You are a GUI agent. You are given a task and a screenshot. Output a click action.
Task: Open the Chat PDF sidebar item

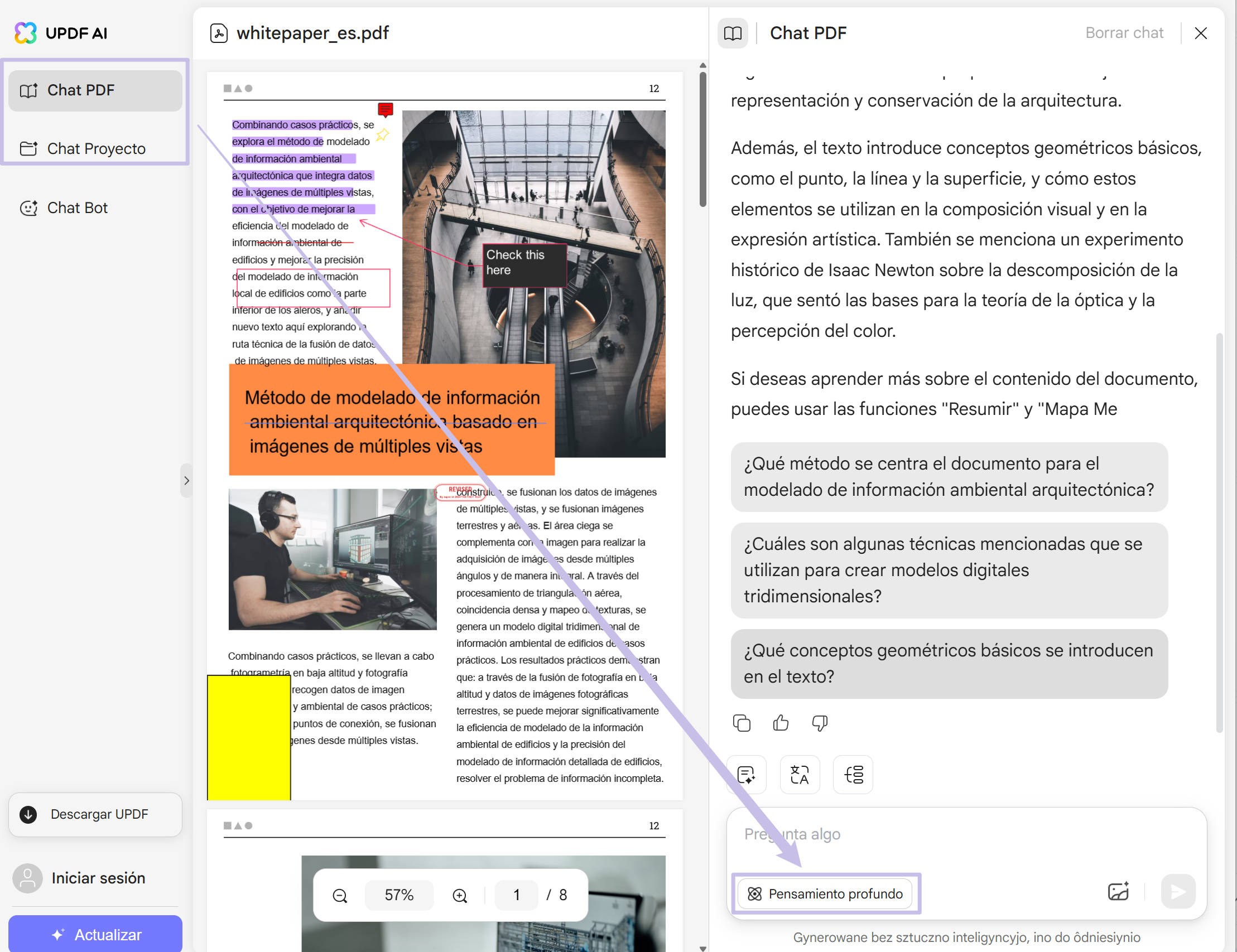(95, 90)
